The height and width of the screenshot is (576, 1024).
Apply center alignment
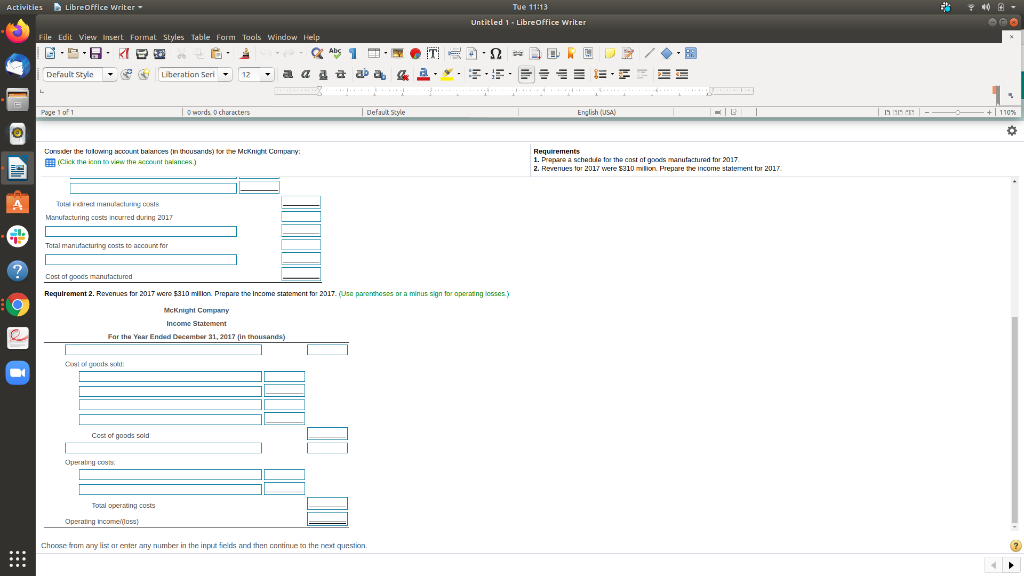[544, 73]
